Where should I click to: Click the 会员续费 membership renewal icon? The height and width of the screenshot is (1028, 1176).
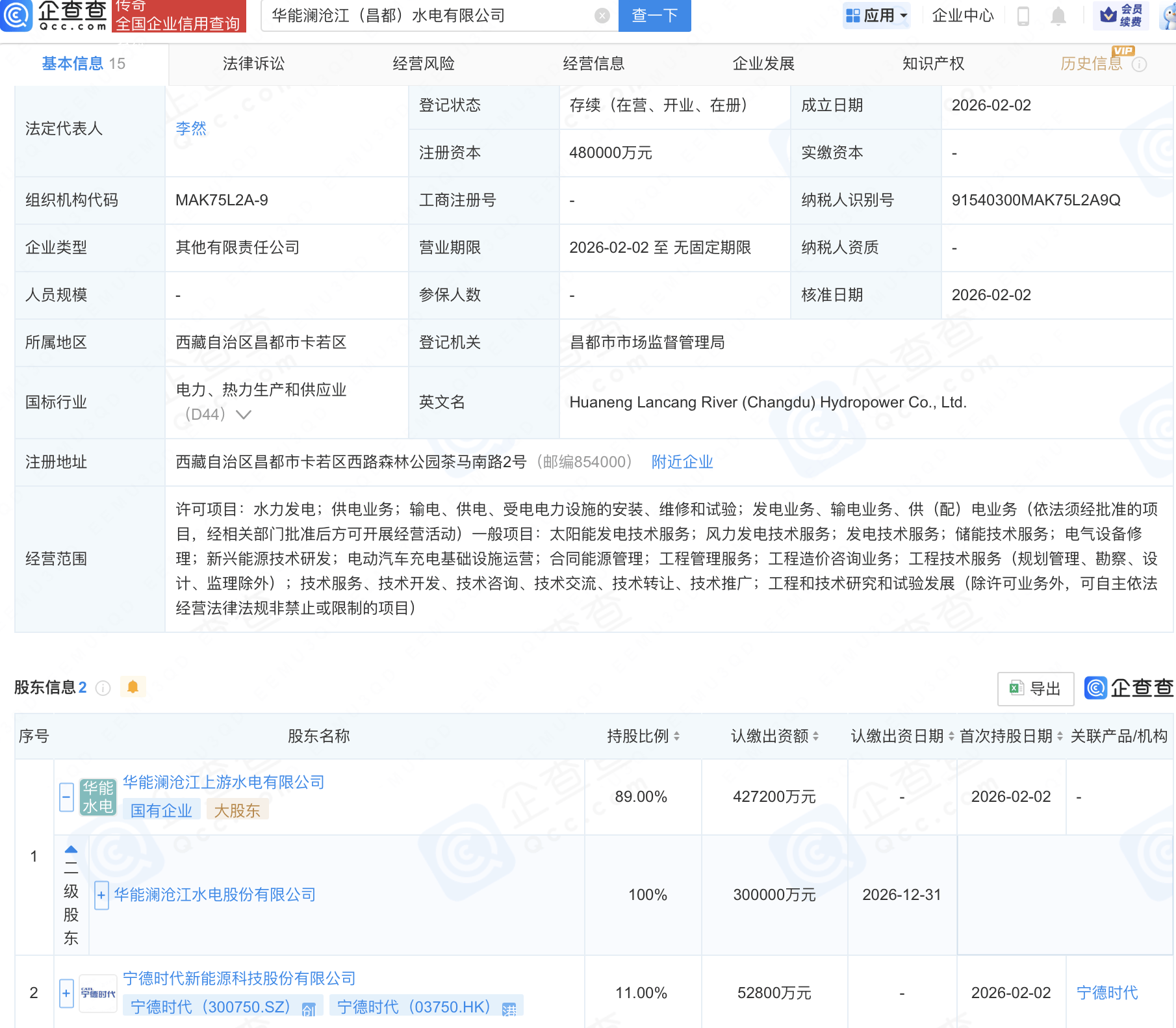1119,16
